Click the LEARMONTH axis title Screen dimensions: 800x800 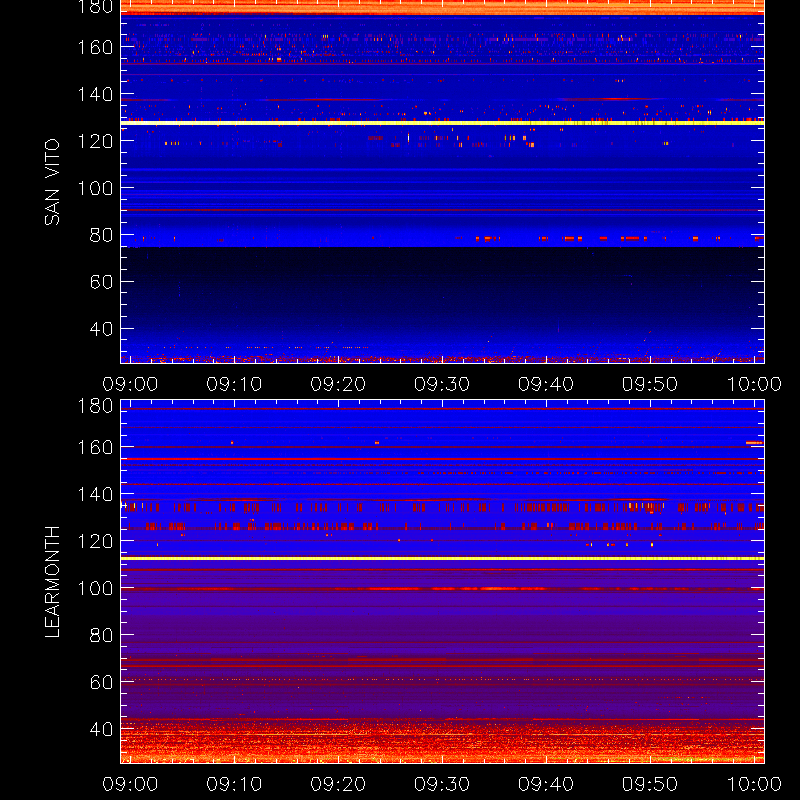(52, 581)
